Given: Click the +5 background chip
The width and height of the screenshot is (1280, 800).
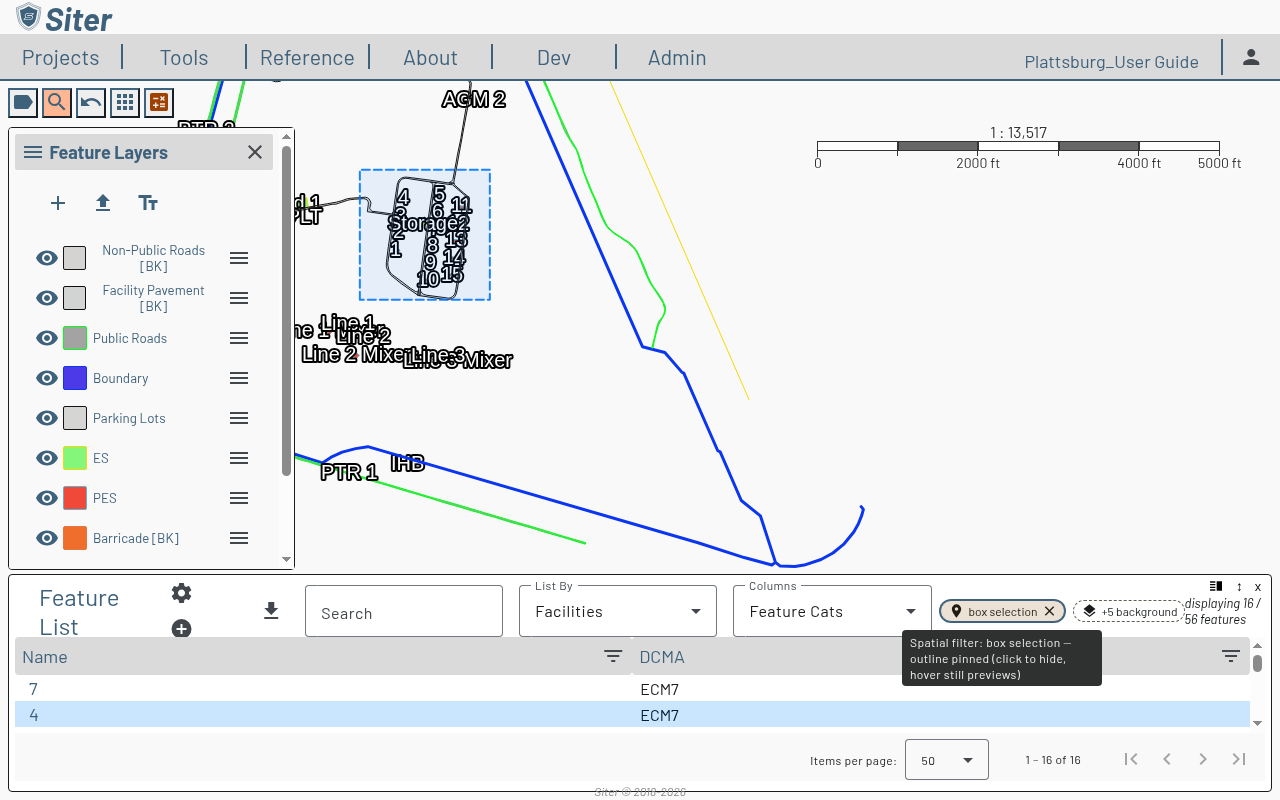Looking at the screenshot, I should 1129,611.
